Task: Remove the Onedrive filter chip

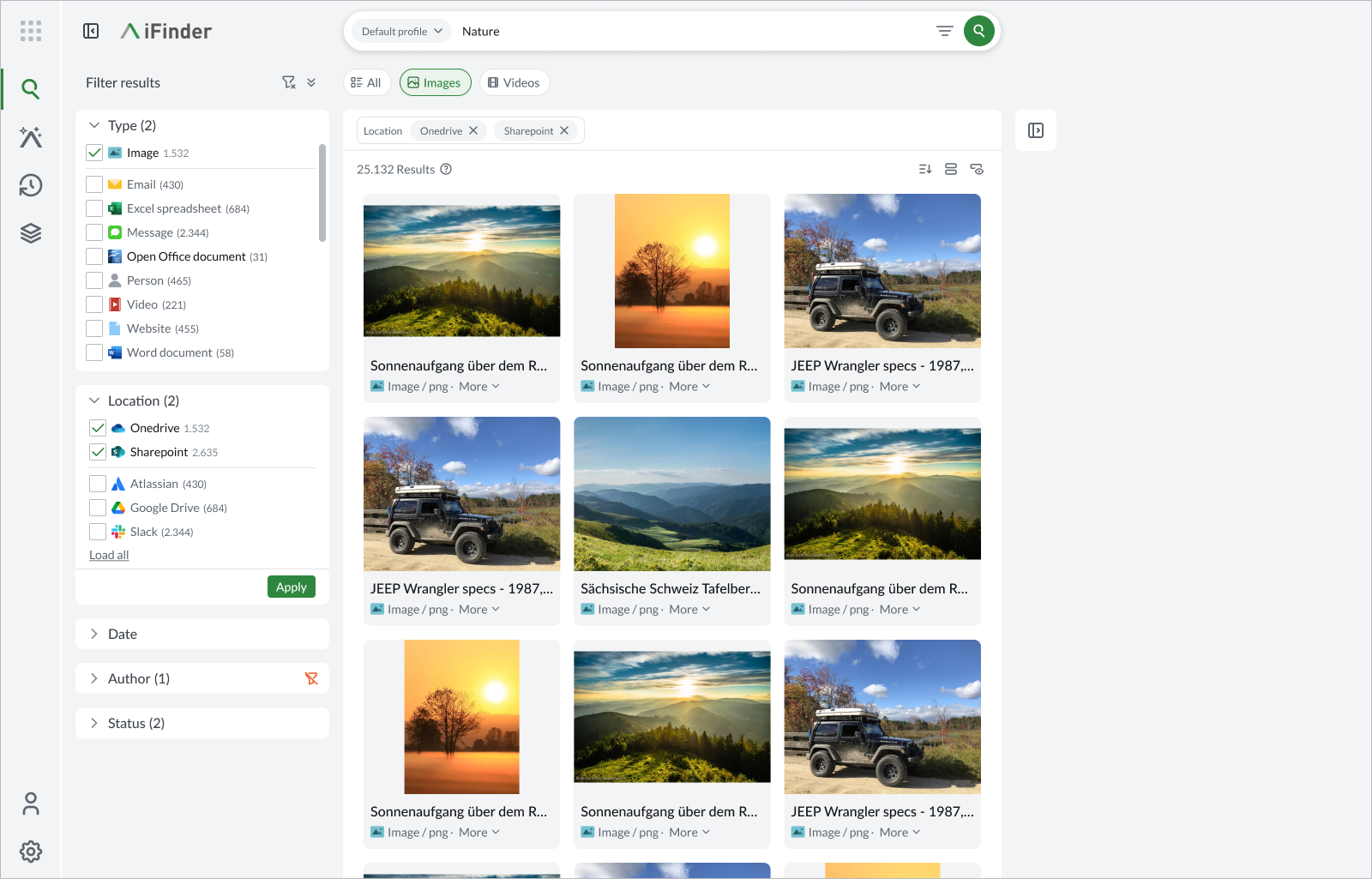Action: coord(473,130)
